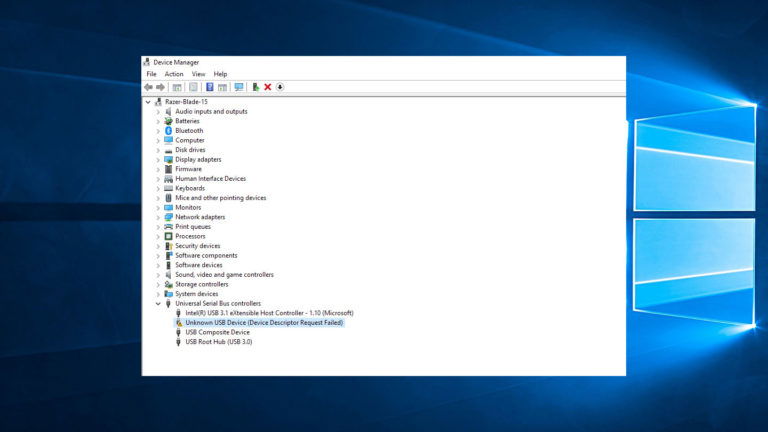
Task: Click the red X Uninstall device icon
Action: pyautogui.click(x=267, y=87)
